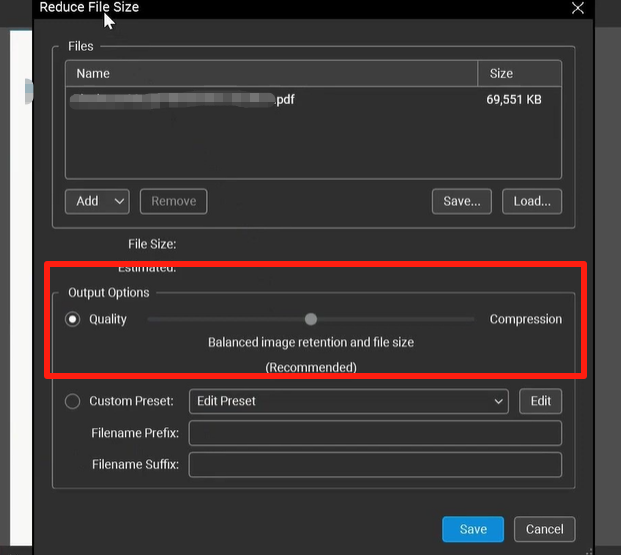This screenshot has width=621, height=555.
Task: Click the Output Options slider handle
Action: click(311, 319)
